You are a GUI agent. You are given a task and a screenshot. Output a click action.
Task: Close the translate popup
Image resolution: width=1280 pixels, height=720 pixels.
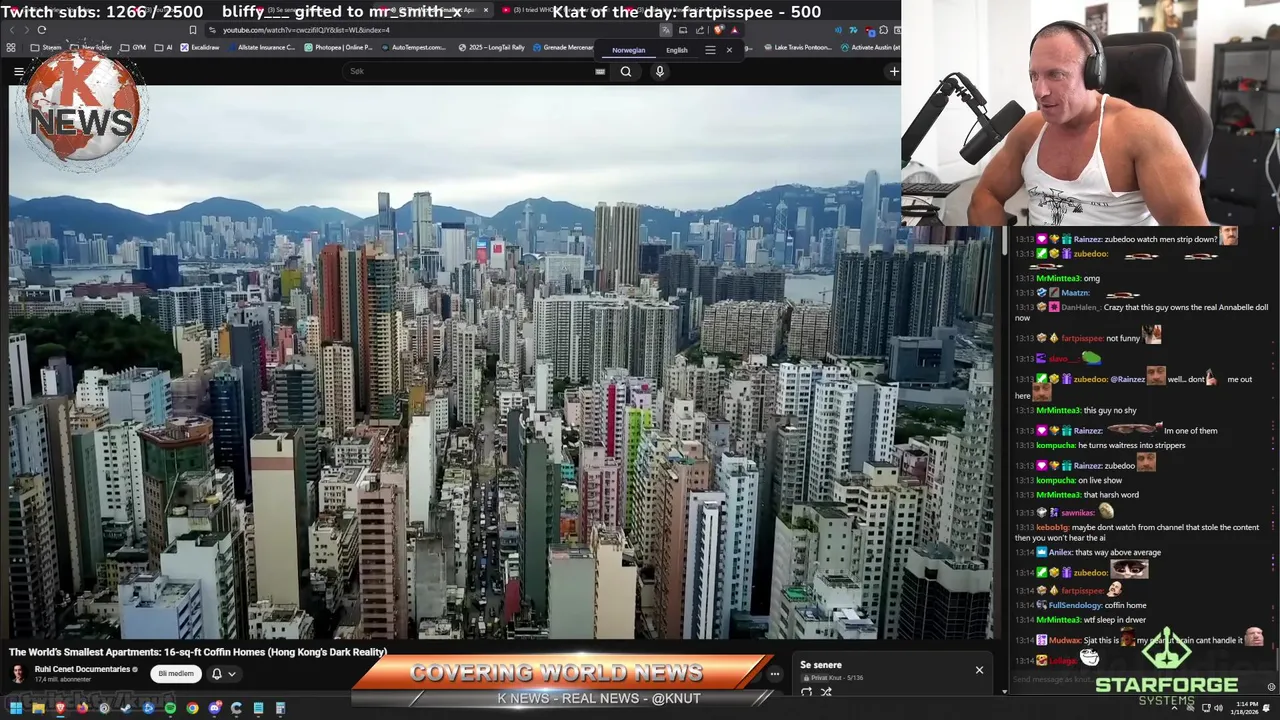point(729,50)
